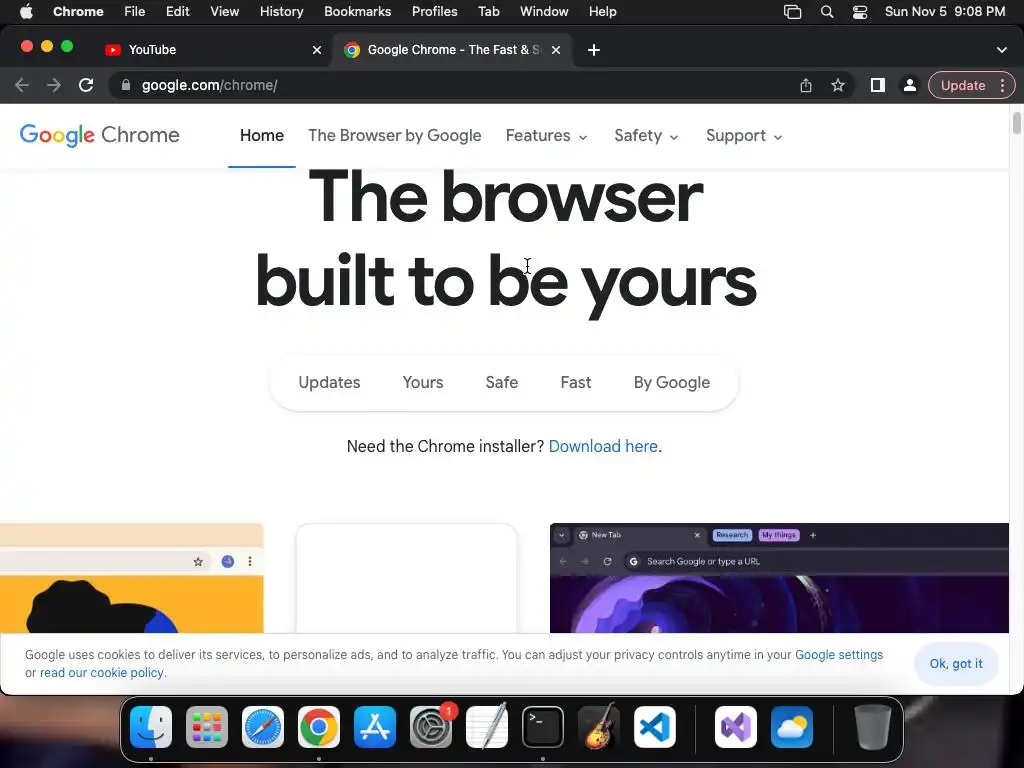Open the Tab menu
The height and width of the screenshot is (768, 1024).
(488, 12)
